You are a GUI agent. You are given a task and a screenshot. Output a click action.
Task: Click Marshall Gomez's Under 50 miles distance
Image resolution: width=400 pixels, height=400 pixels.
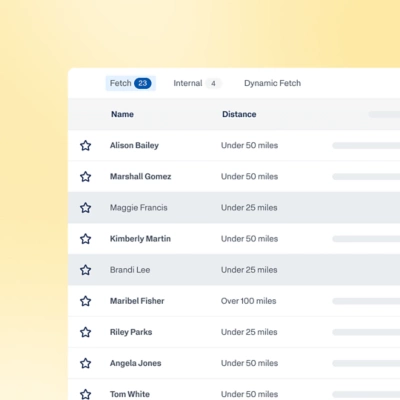250,176
